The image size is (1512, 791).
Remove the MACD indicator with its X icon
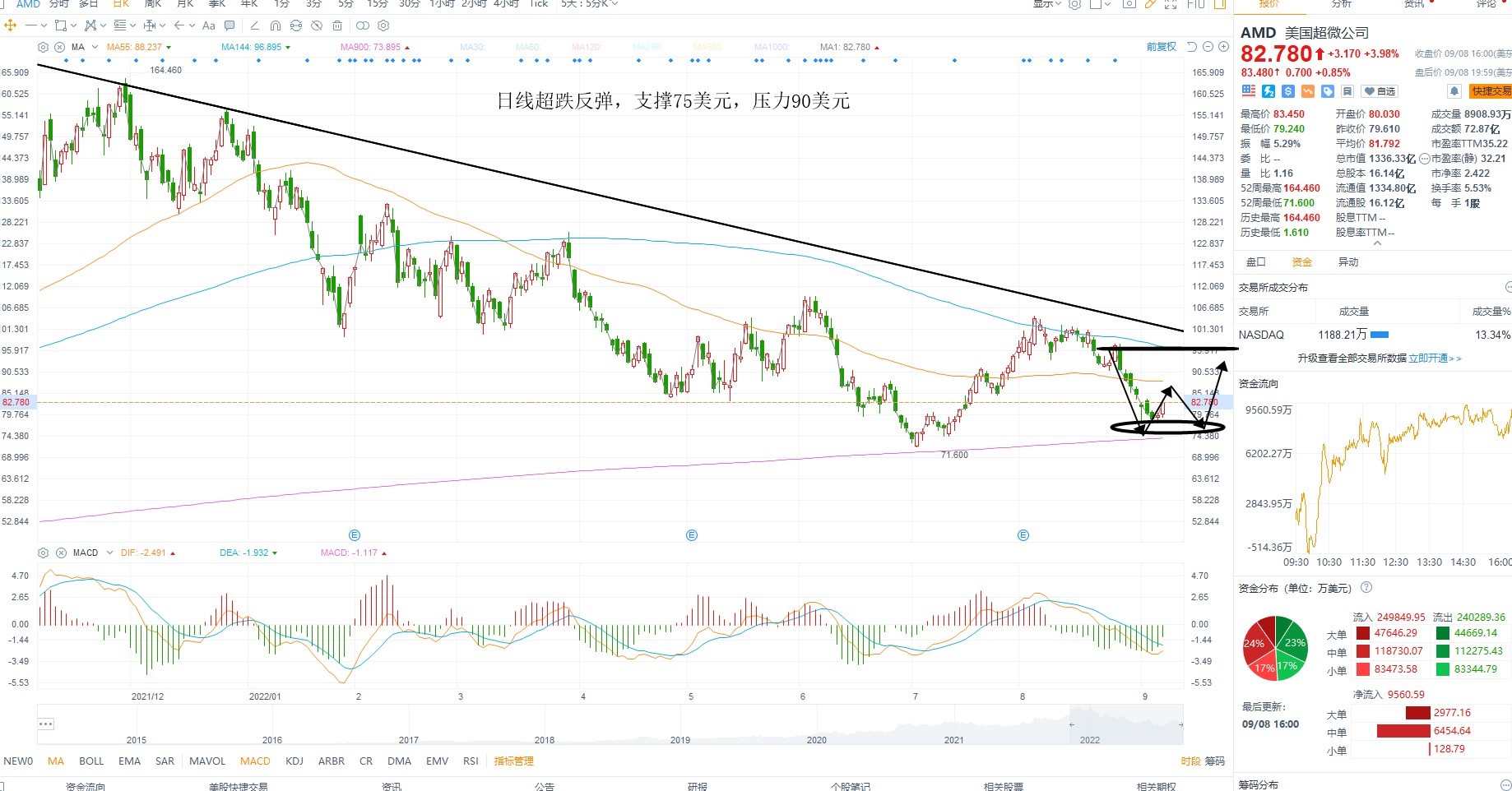point(61,553)
